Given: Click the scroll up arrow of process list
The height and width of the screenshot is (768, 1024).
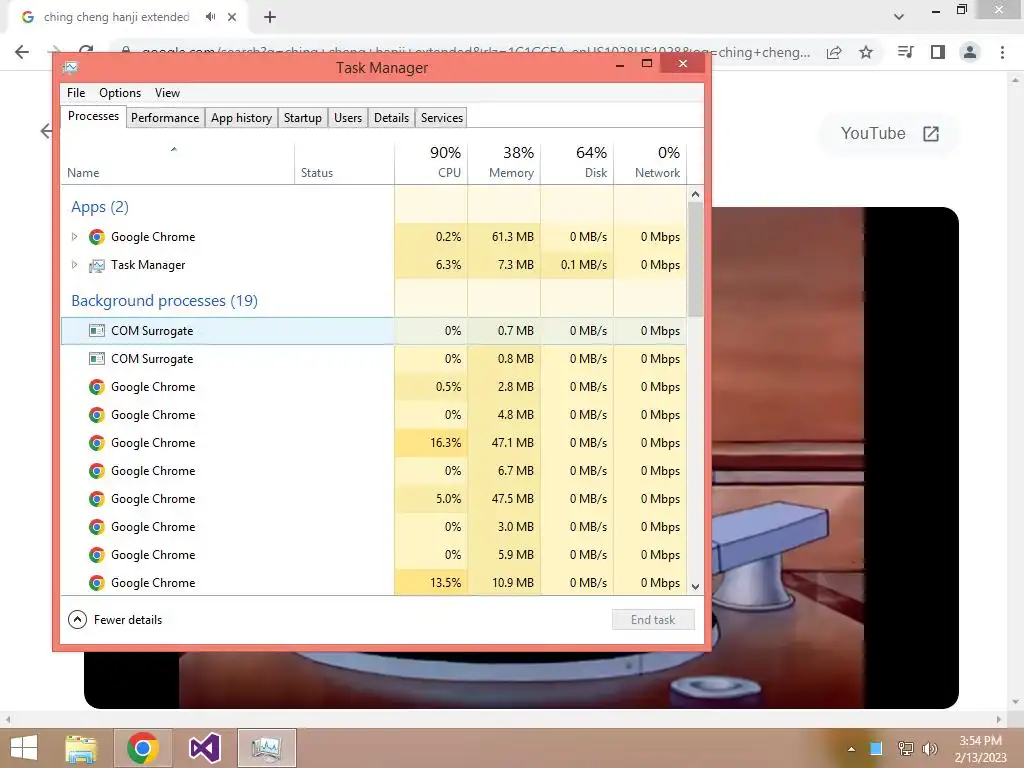Looking at the screenshot, I should [x=696, y=194].
